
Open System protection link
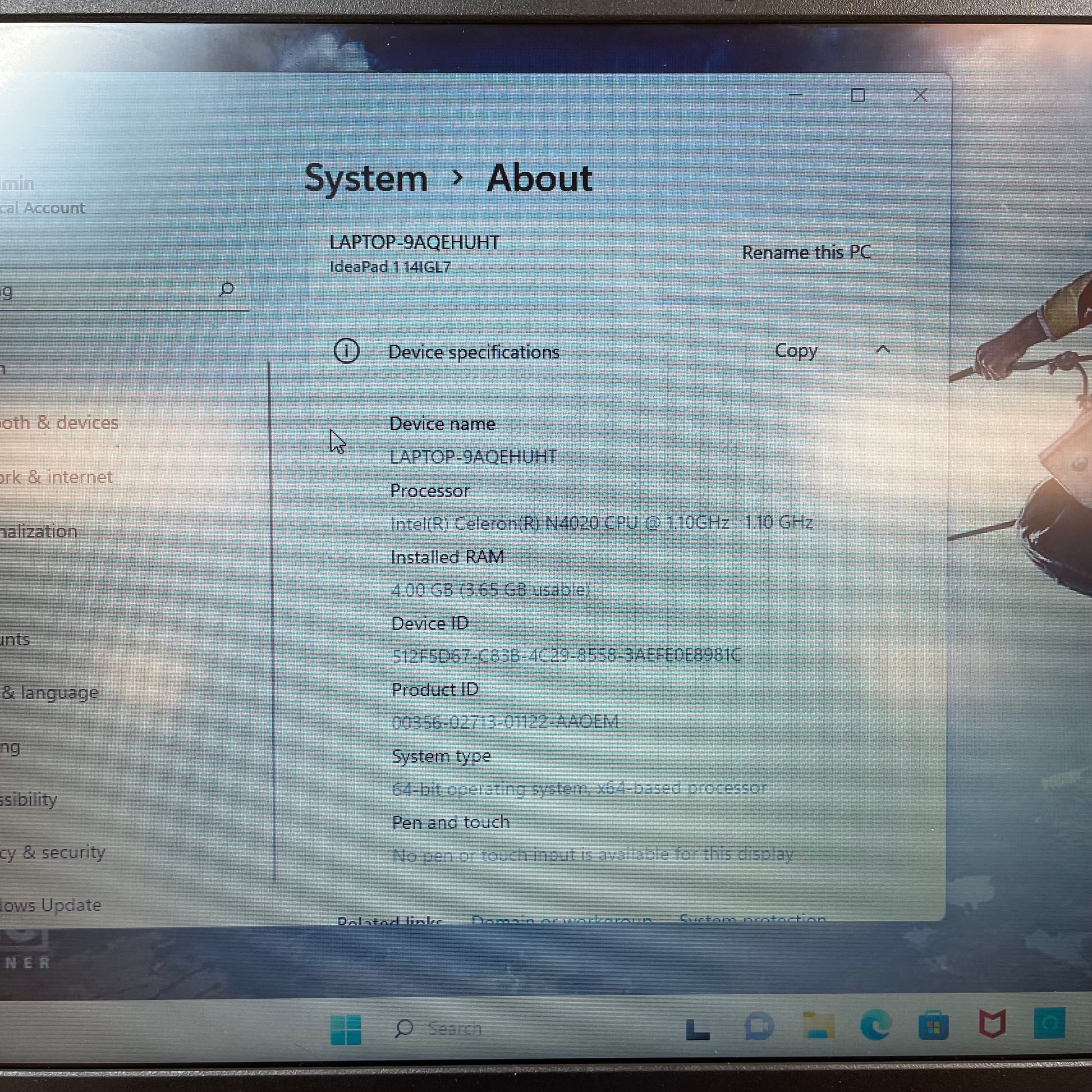click(753, 918)
